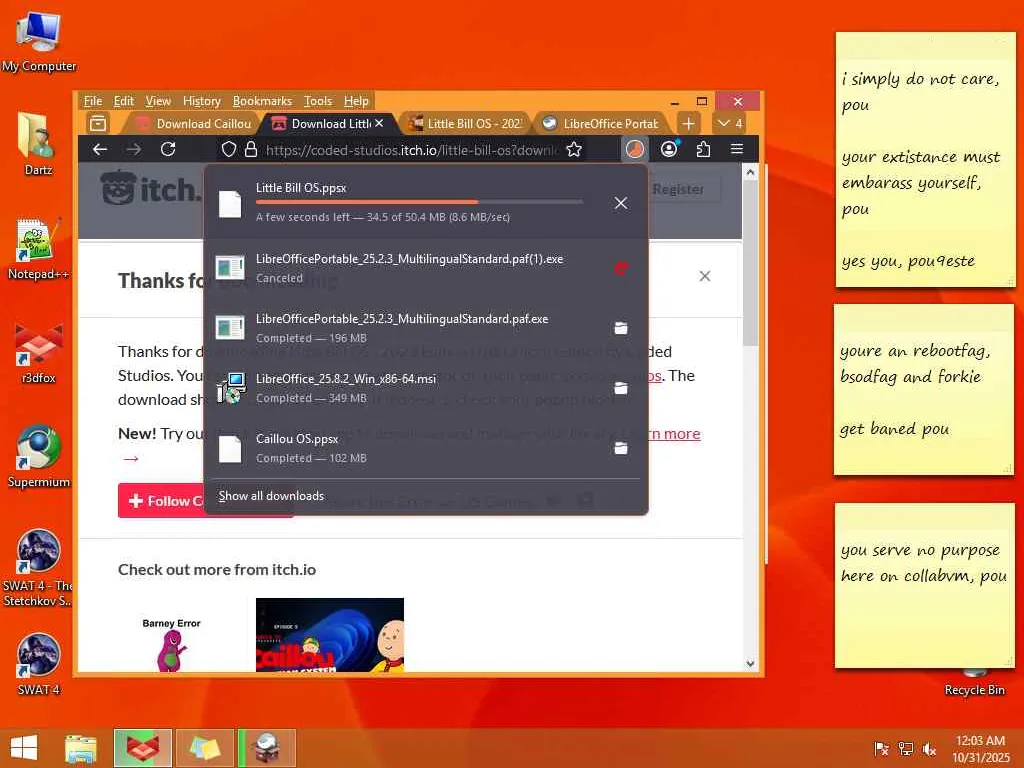Launch Supermium desktop shortcut

coord(38,456)
